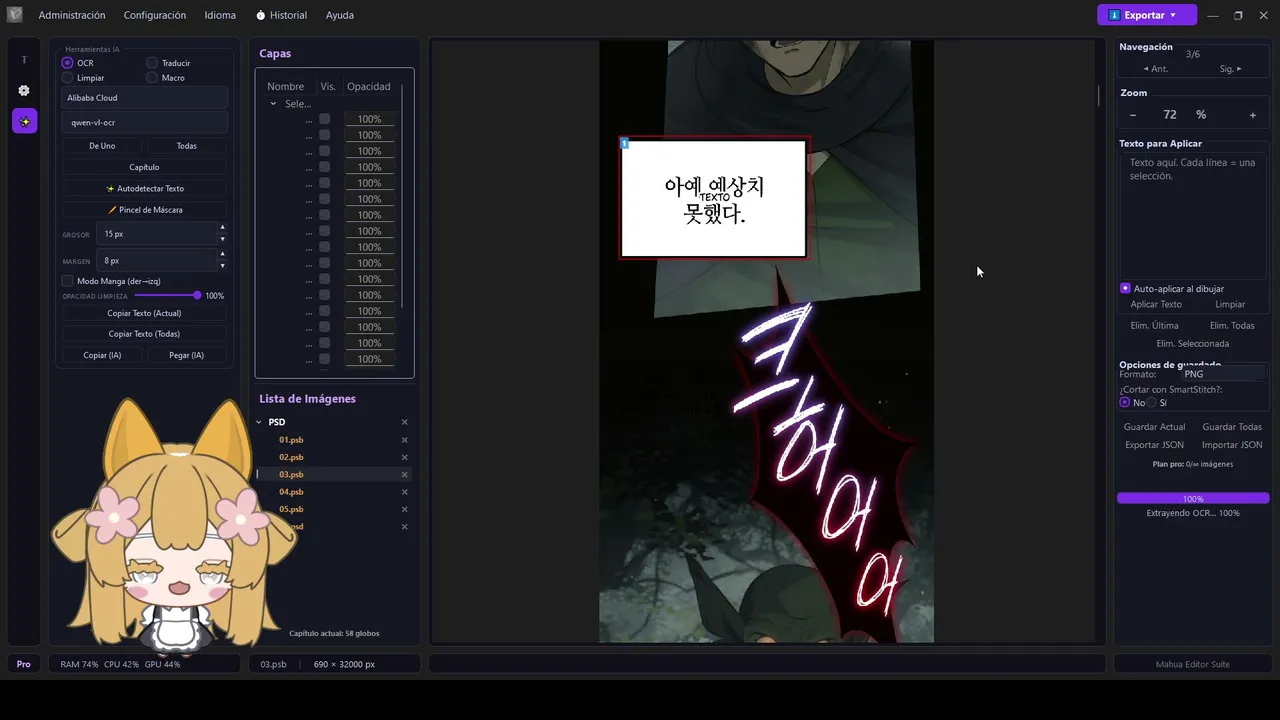
Task: Open the Administración menu
Action: [72, 15]
